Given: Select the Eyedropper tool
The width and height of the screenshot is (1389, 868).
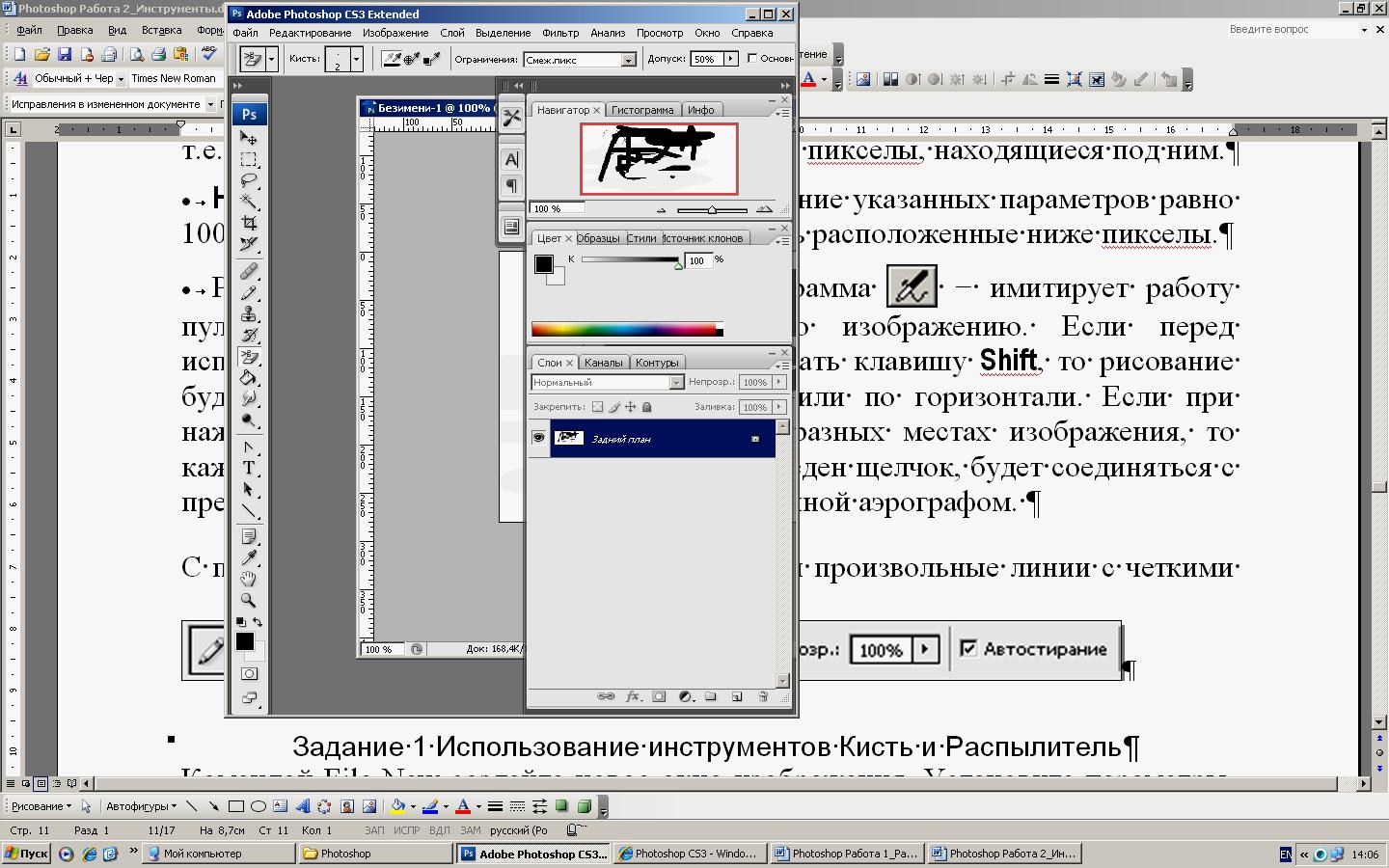Looking at the screenshot, I should click(x=249, y=557).
